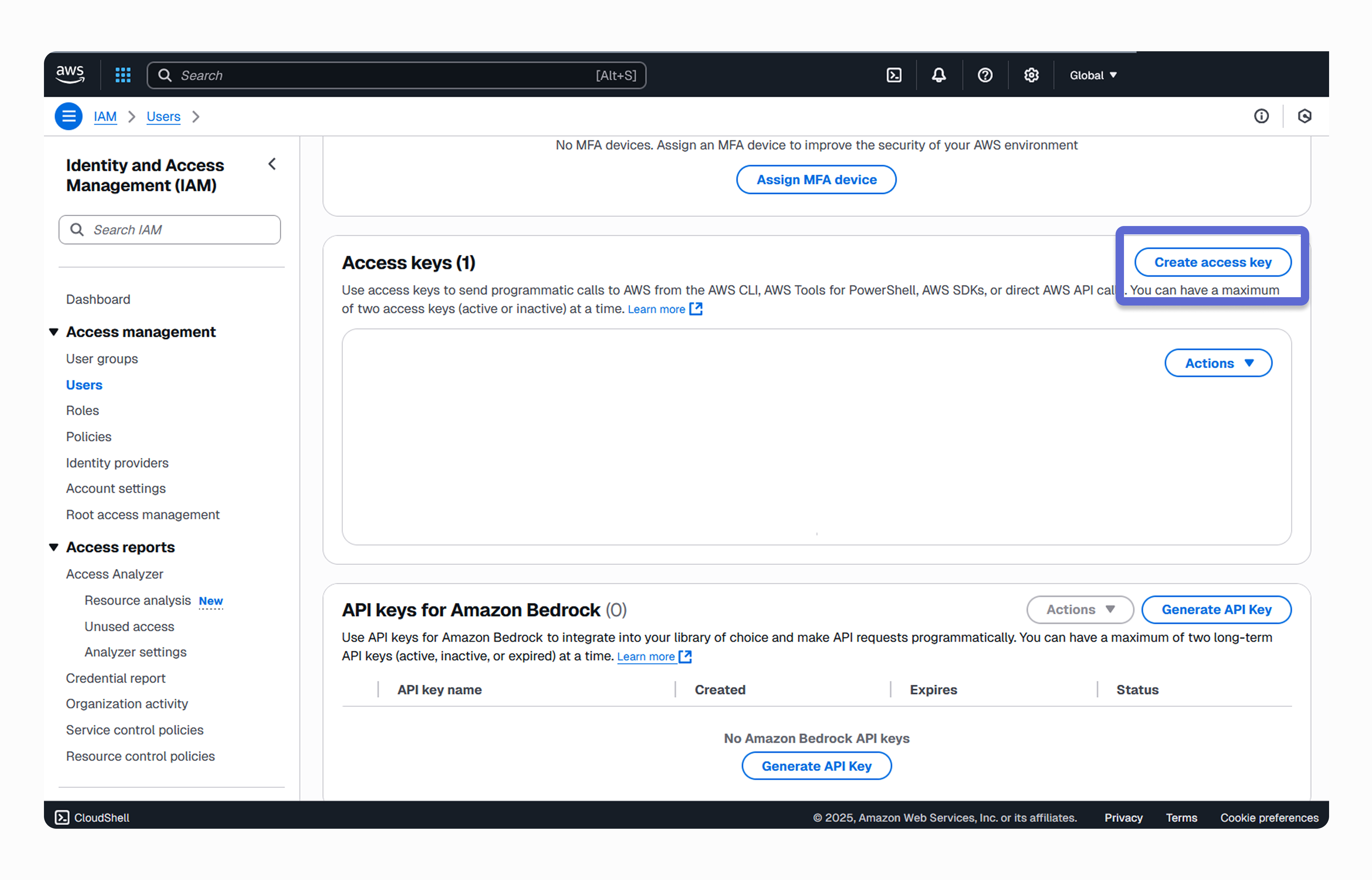Open Unused access in the sidebar

(130, 627)
